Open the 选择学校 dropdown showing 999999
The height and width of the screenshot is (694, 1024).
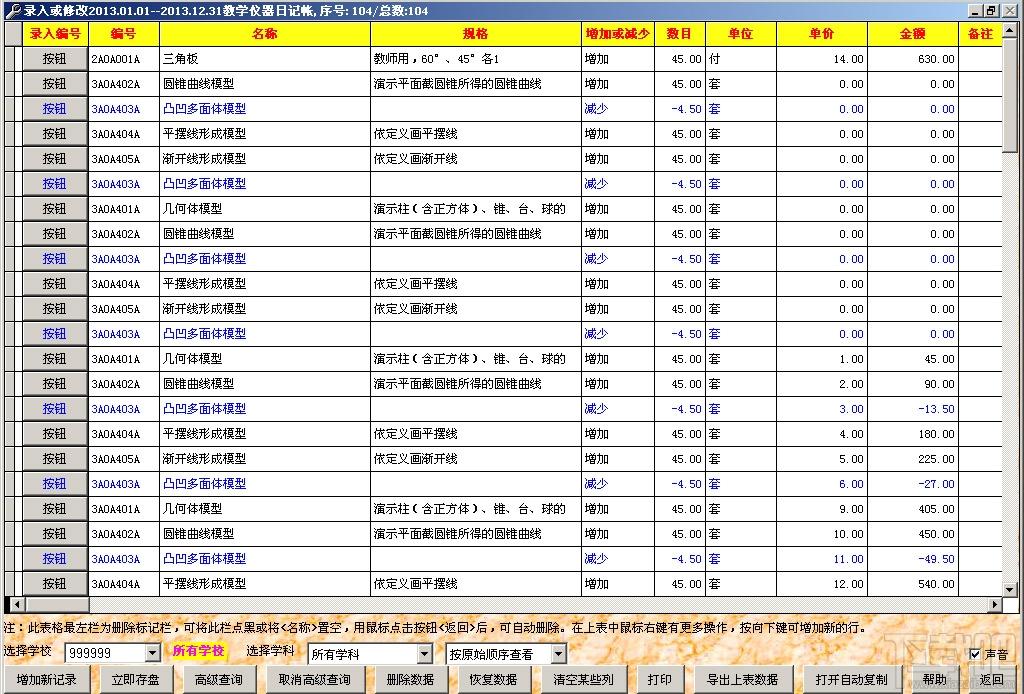pos(152,653)
